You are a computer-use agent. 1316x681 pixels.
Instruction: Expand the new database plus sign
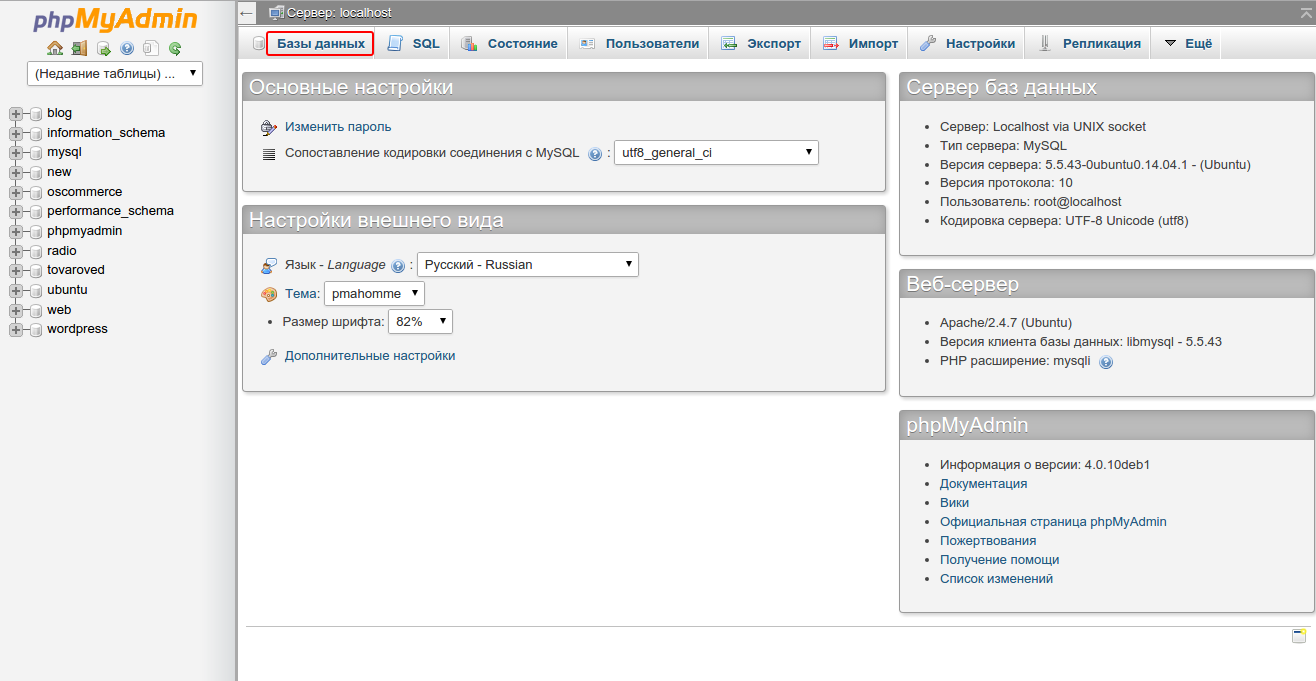pyautogui.click(x=16, y=172)
